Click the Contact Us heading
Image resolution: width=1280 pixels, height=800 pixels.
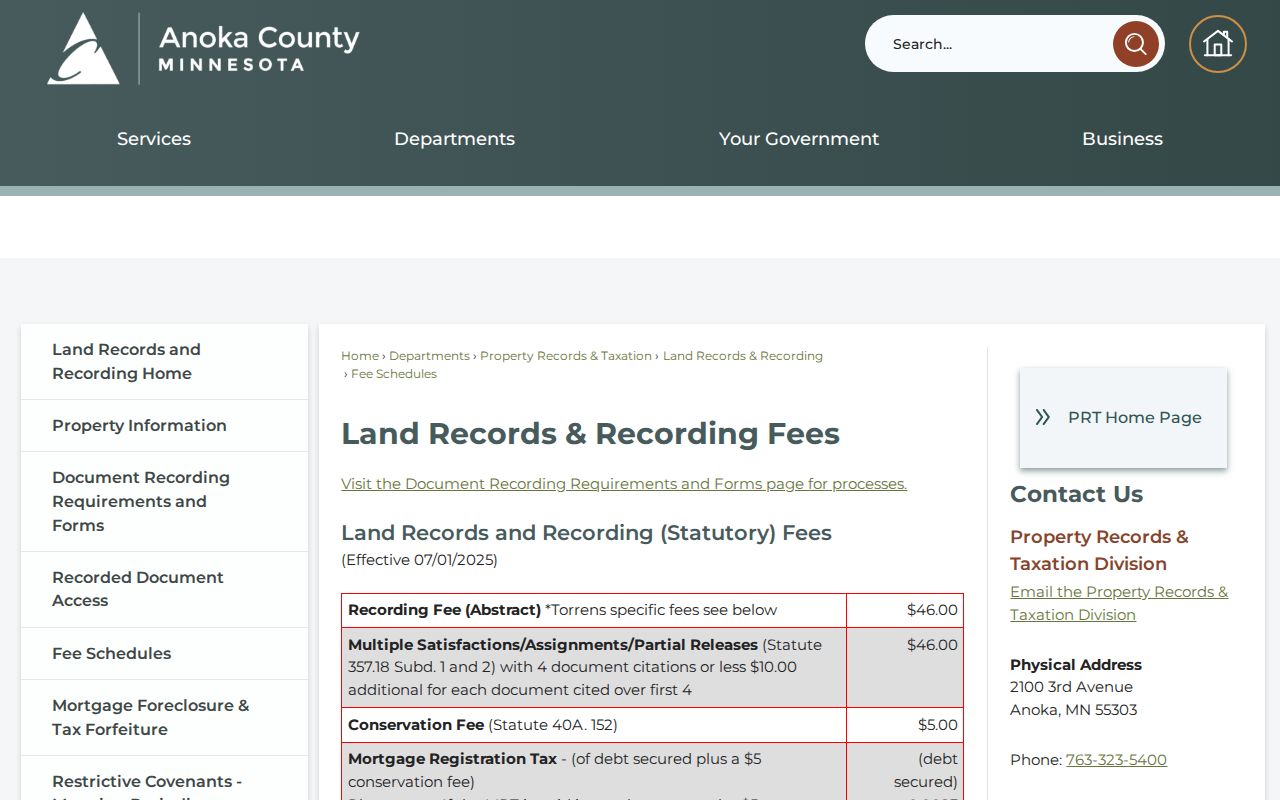tap(1076, 494)
